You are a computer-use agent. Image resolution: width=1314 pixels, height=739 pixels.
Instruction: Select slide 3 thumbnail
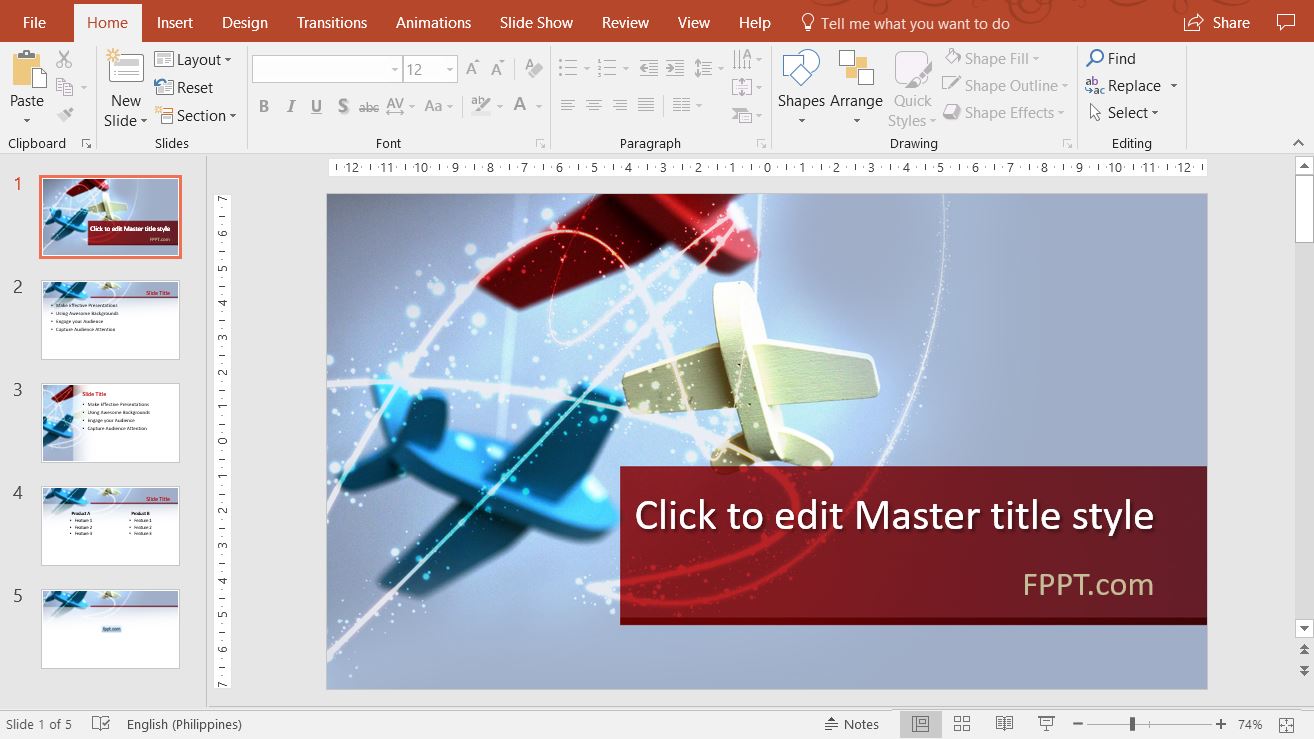[110, 422]
